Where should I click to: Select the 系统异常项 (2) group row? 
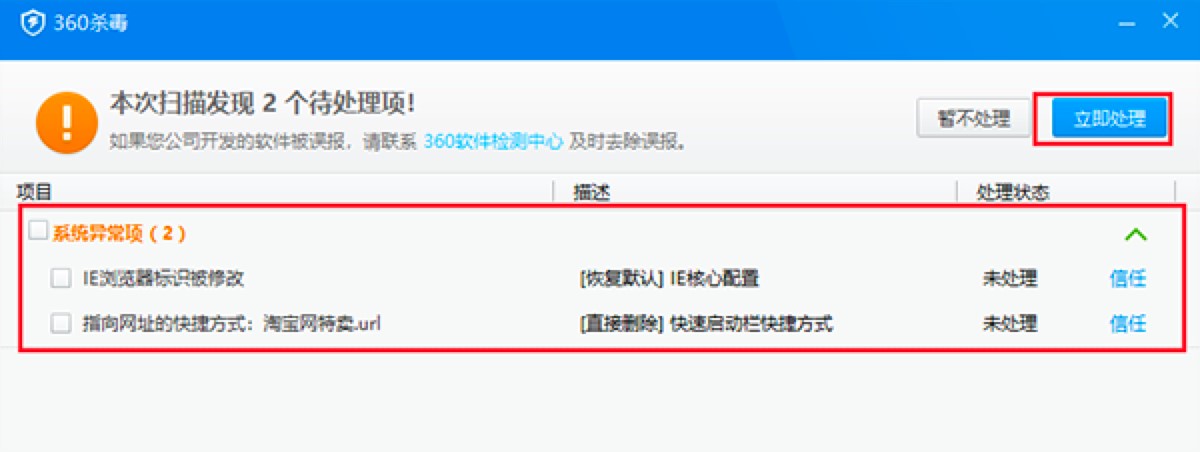click(602, 233)
